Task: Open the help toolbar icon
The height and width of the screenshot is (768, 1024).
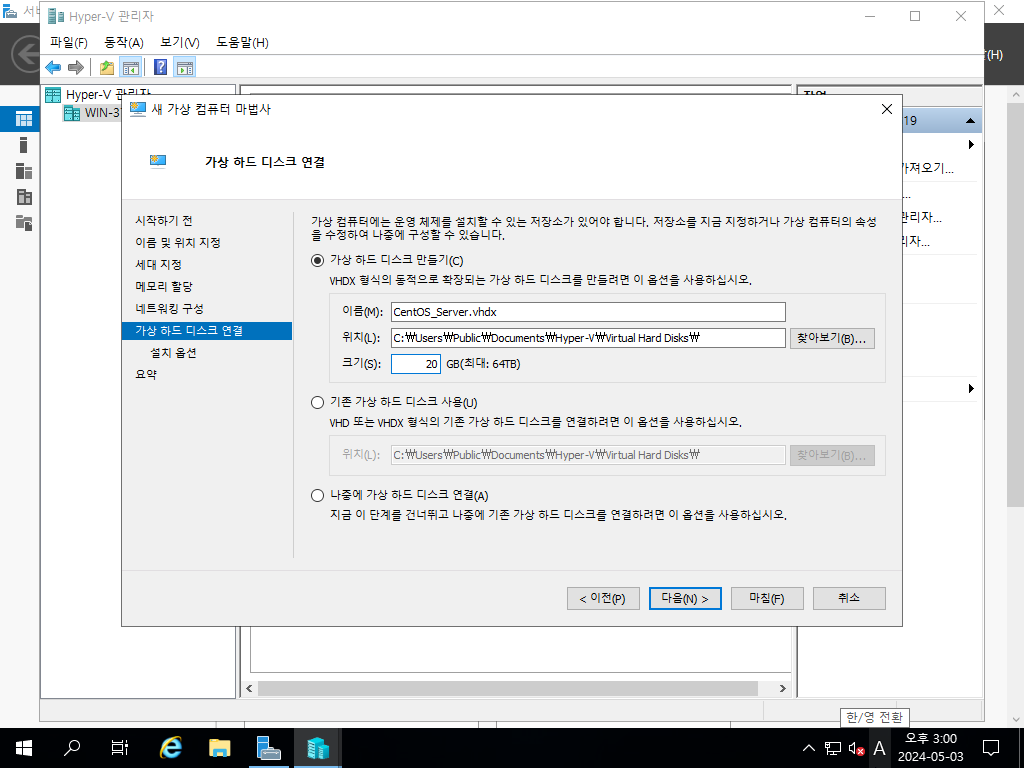Action: (160, 67)
